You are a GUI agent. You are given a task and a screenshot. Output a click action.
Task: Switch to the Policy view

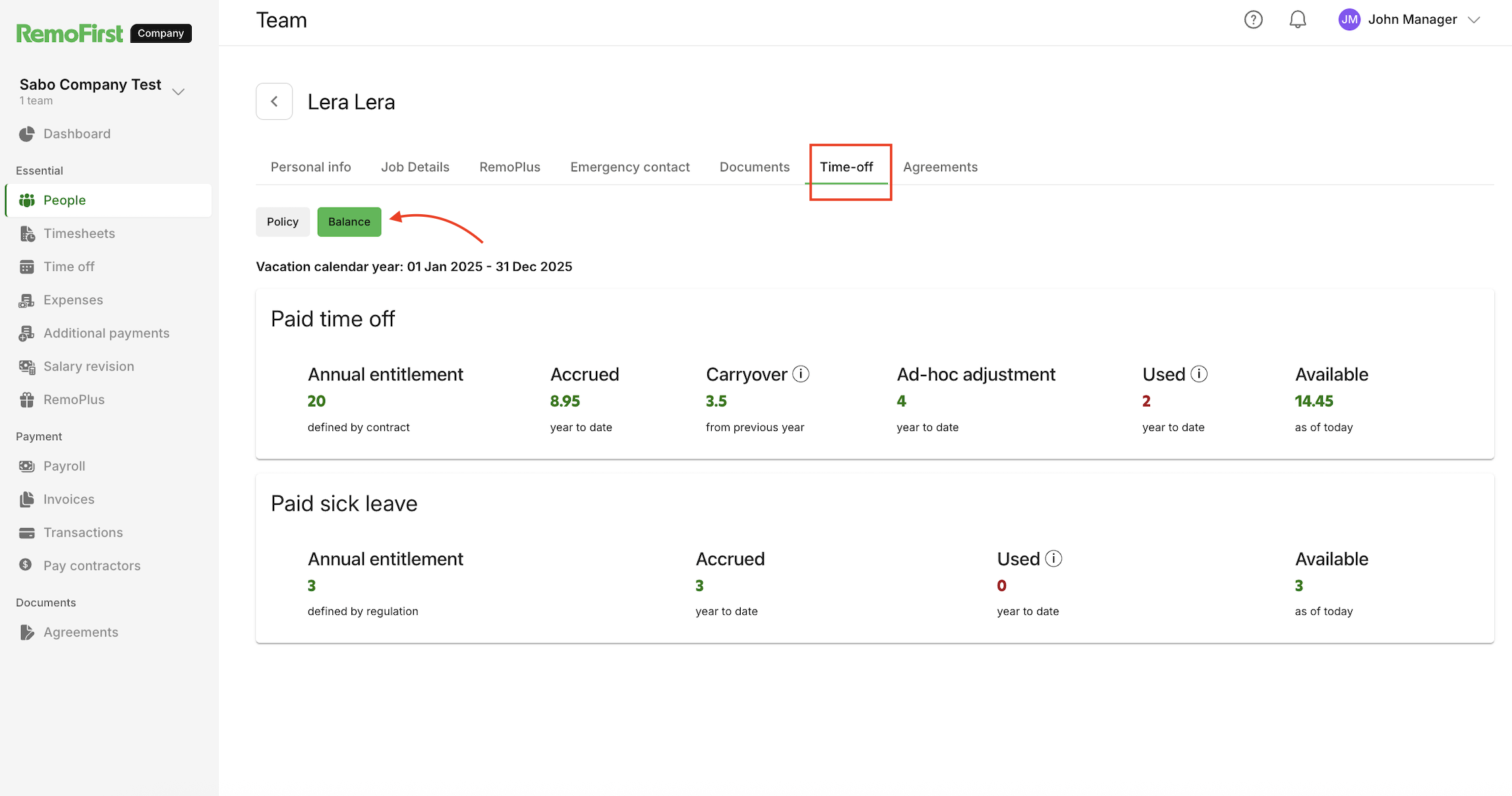pyautogui.click(x=282, y=222)
